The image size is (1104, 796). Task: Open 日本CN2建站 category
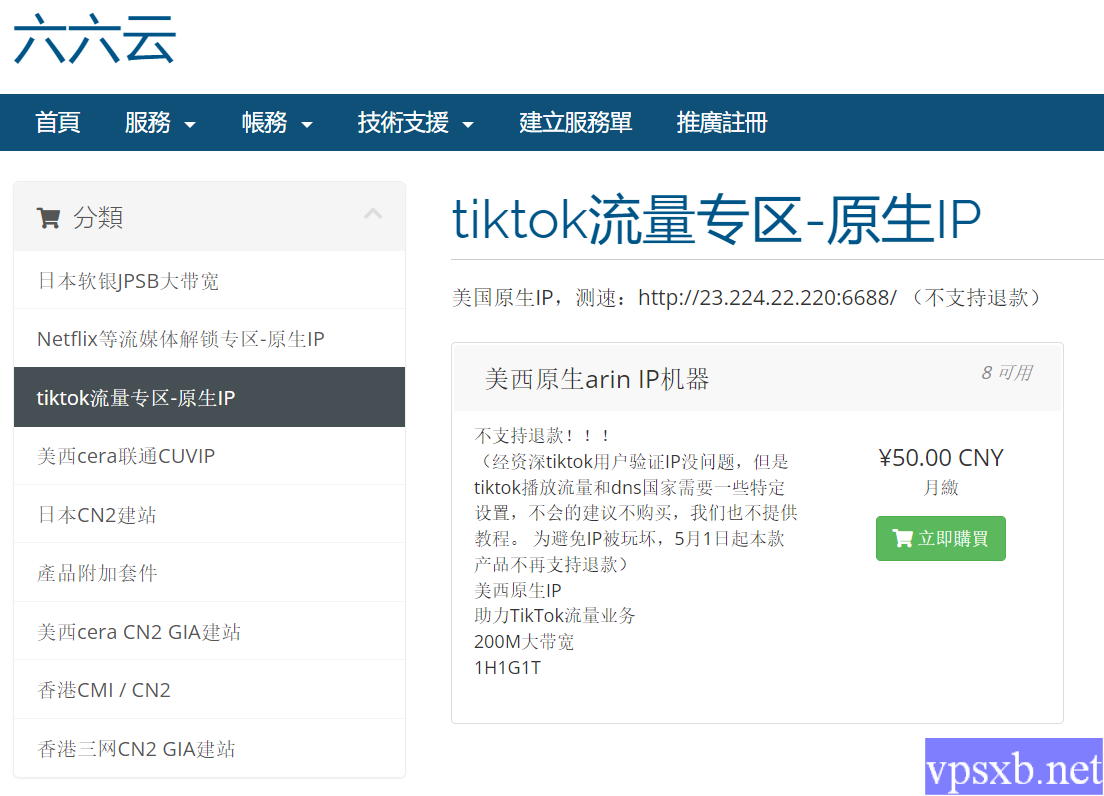pos(97,515)
